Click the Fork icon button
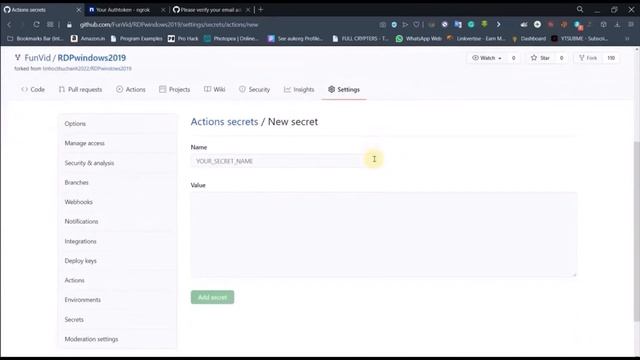The width and height of the screenshot is (640, 360). (582, 58)
